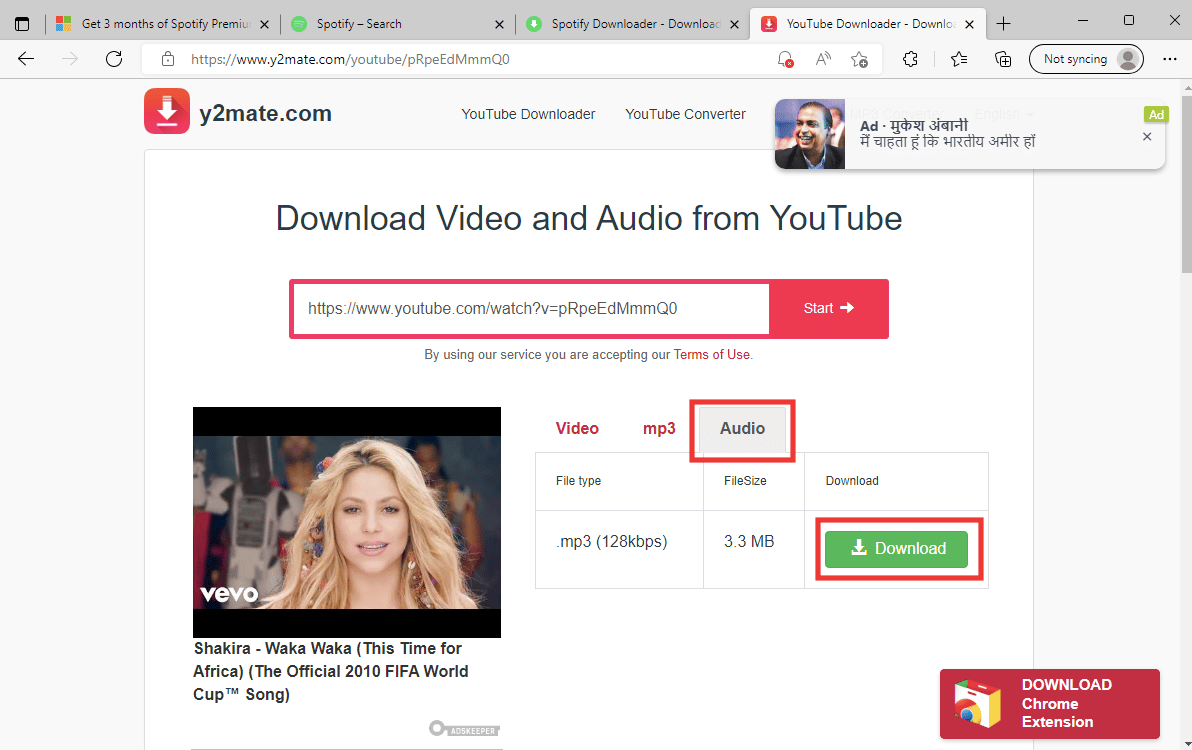Open the blocked notifications bell icon

coord(785,59)
